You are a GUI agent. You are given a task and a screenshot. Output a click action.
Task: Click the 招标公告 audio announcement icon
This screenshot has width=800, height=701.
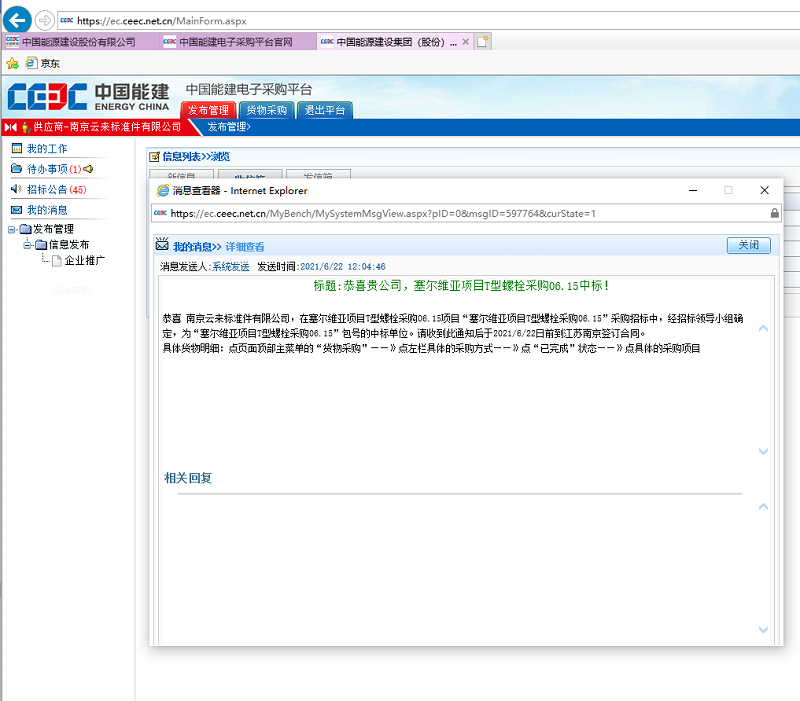pyautogui.click(x=15, y=188)
